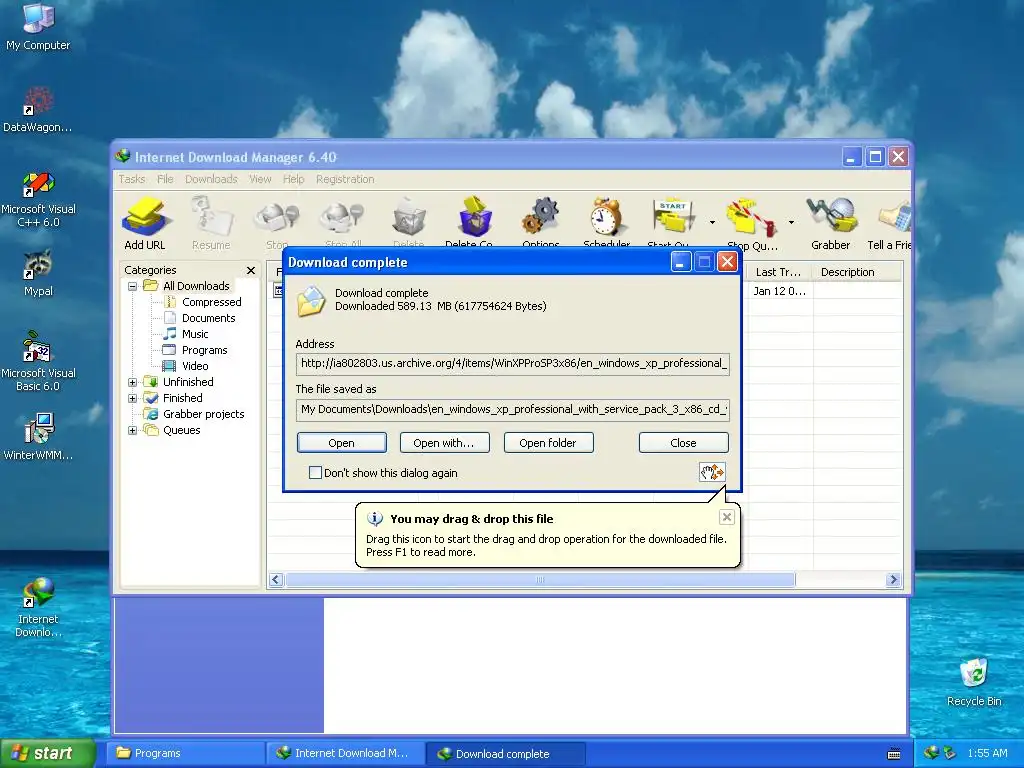Expand the Unfinished category
The image size is (1024, 768).
[x=133, y=382]
